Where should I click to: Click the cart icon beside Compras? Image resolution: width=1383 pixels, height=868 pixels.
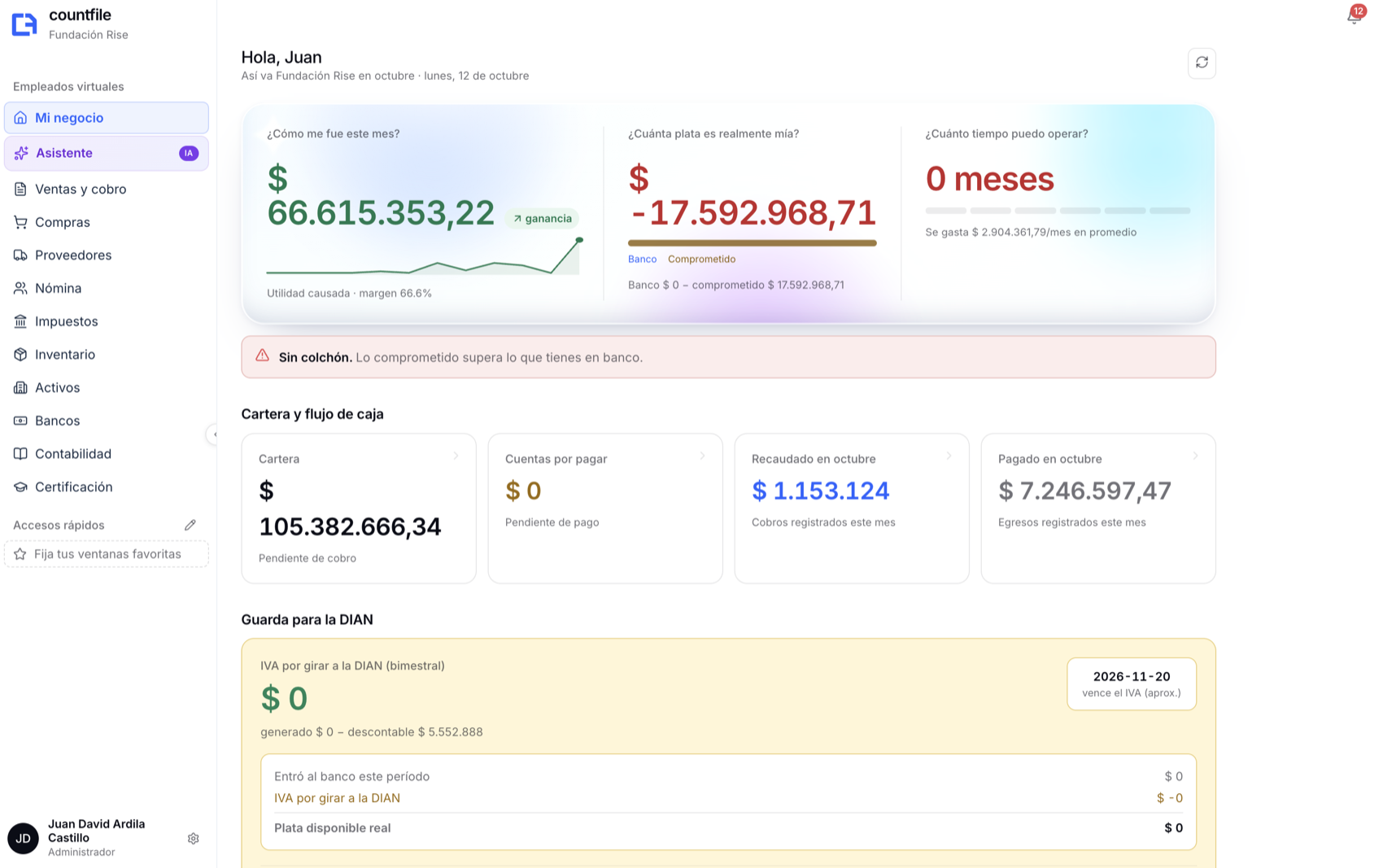pyautogui.click(x=20, y=222)
